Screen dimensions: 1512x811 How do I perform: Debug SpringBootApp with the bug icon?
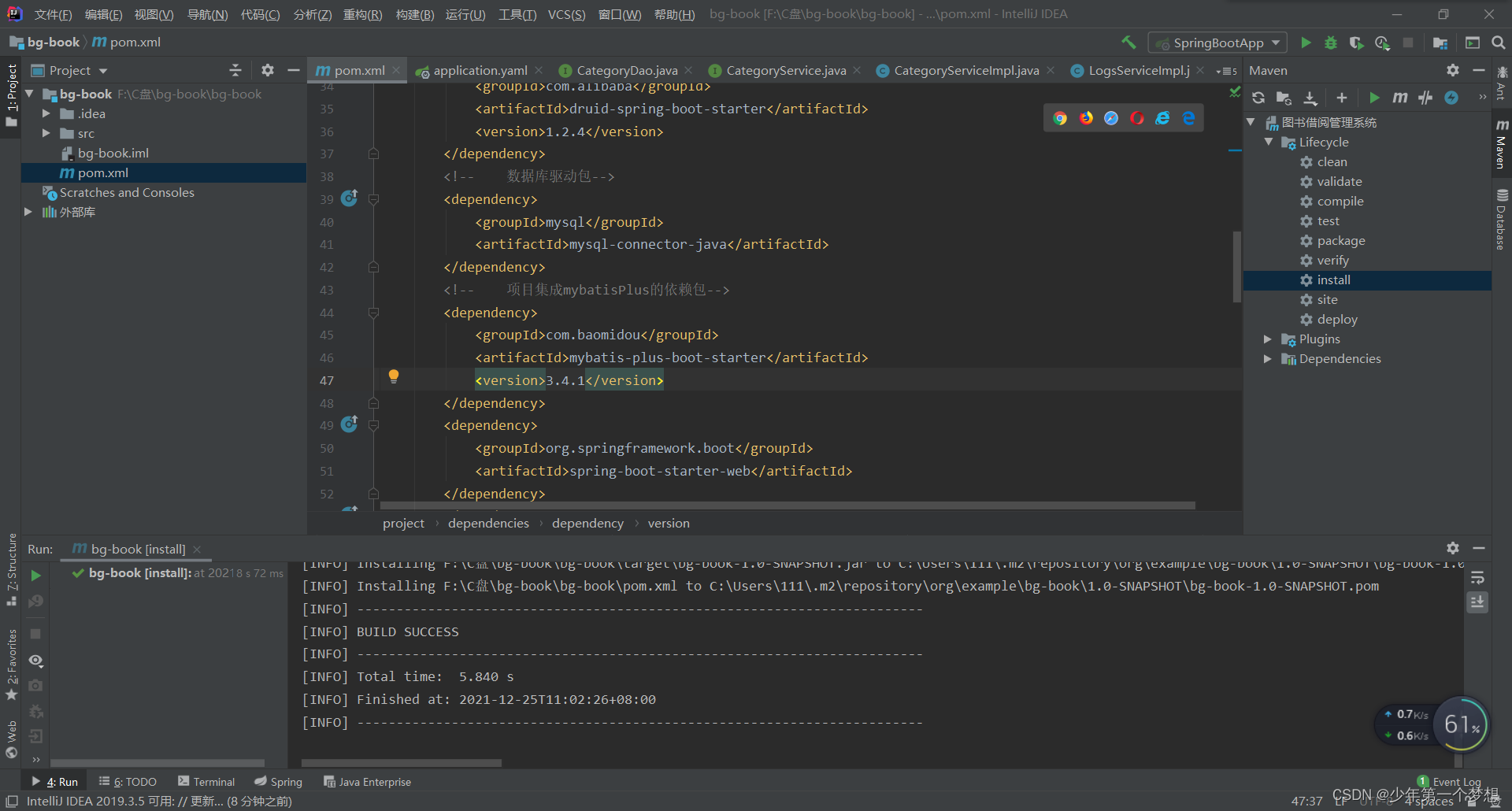click(x=1331, y=43)
